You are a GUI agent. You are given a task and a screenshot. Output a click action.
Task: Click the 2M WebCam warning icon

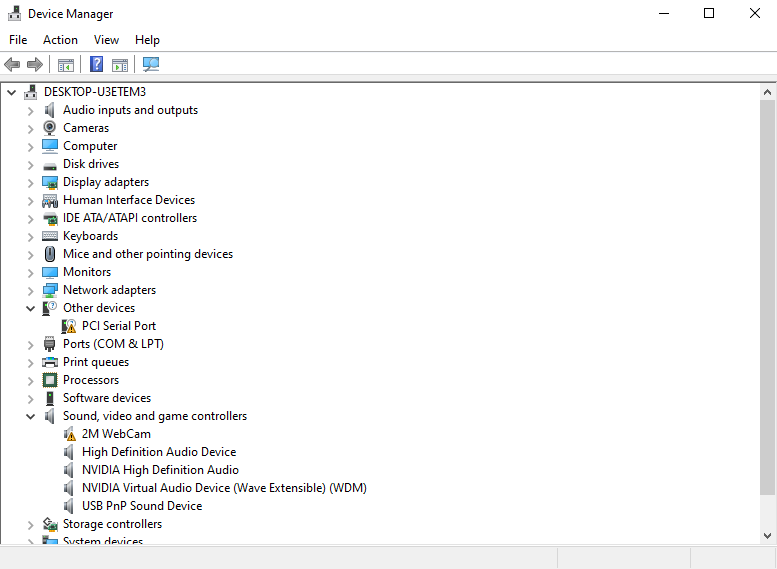(x=69, y=434)
